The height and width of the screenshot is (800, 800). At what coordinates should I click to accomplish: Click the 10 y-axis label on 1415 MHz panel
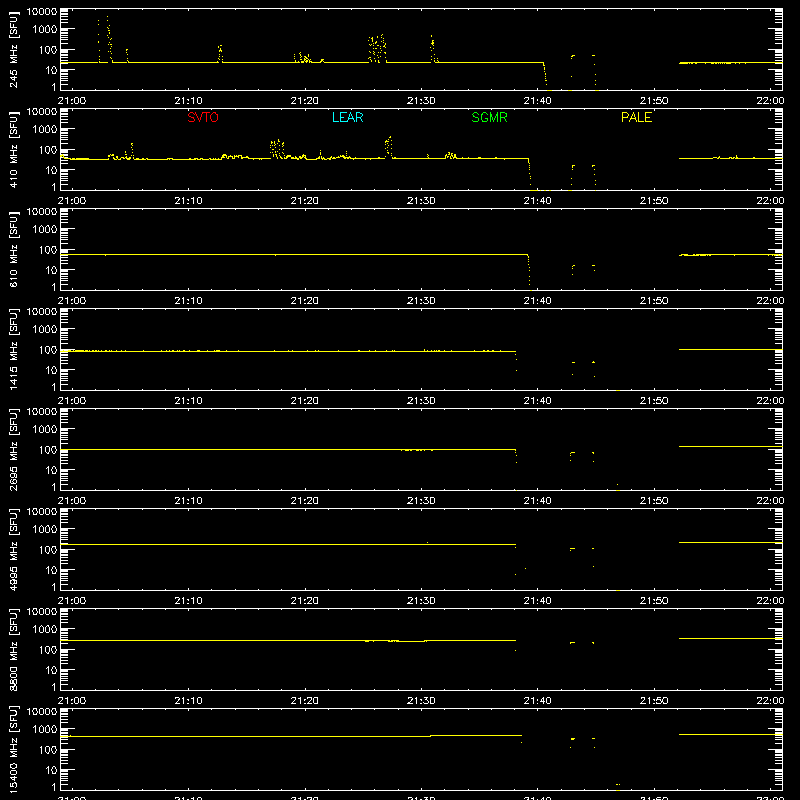point(51,370)
